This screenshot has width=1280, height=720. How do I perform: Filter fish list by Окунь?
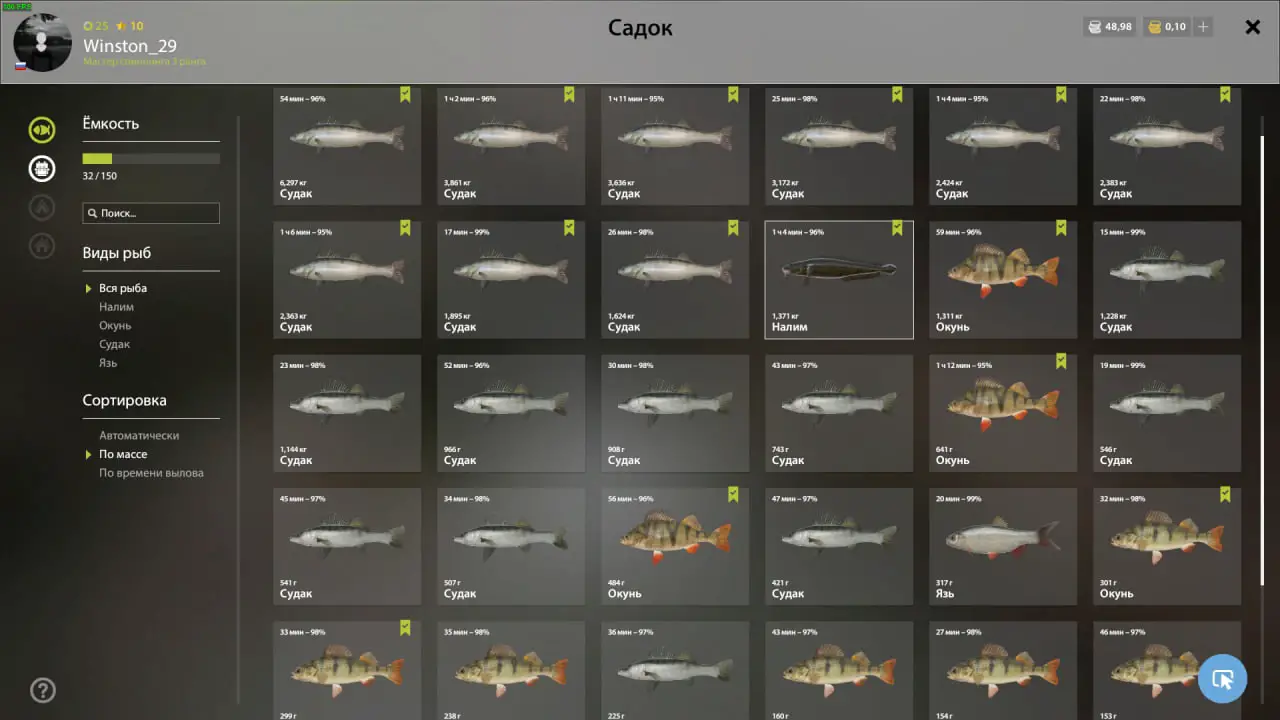(x=115, y=326)
